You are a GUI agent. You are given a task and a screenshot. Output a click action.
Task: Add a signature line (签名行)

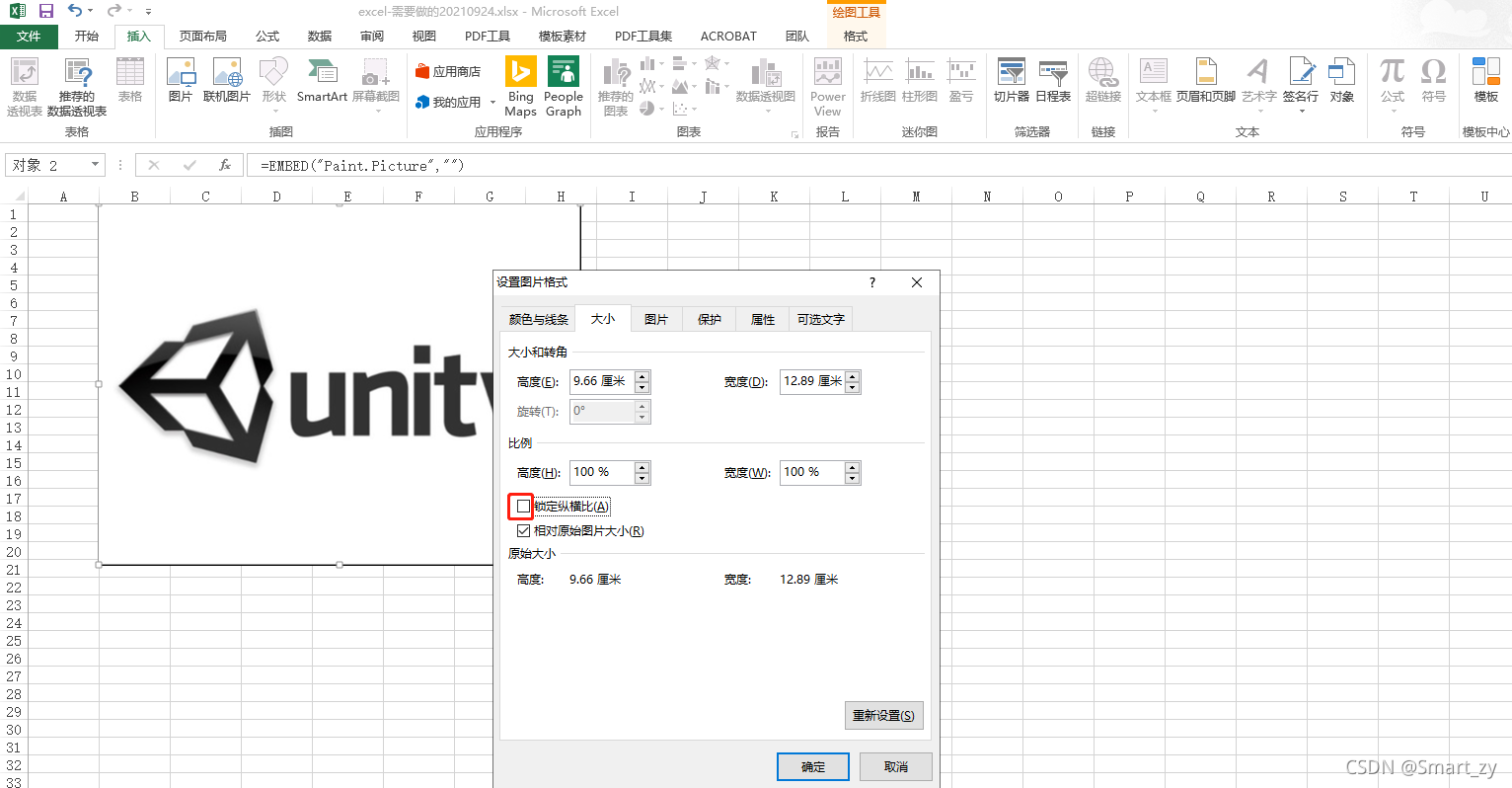[x=1301, y=84]
